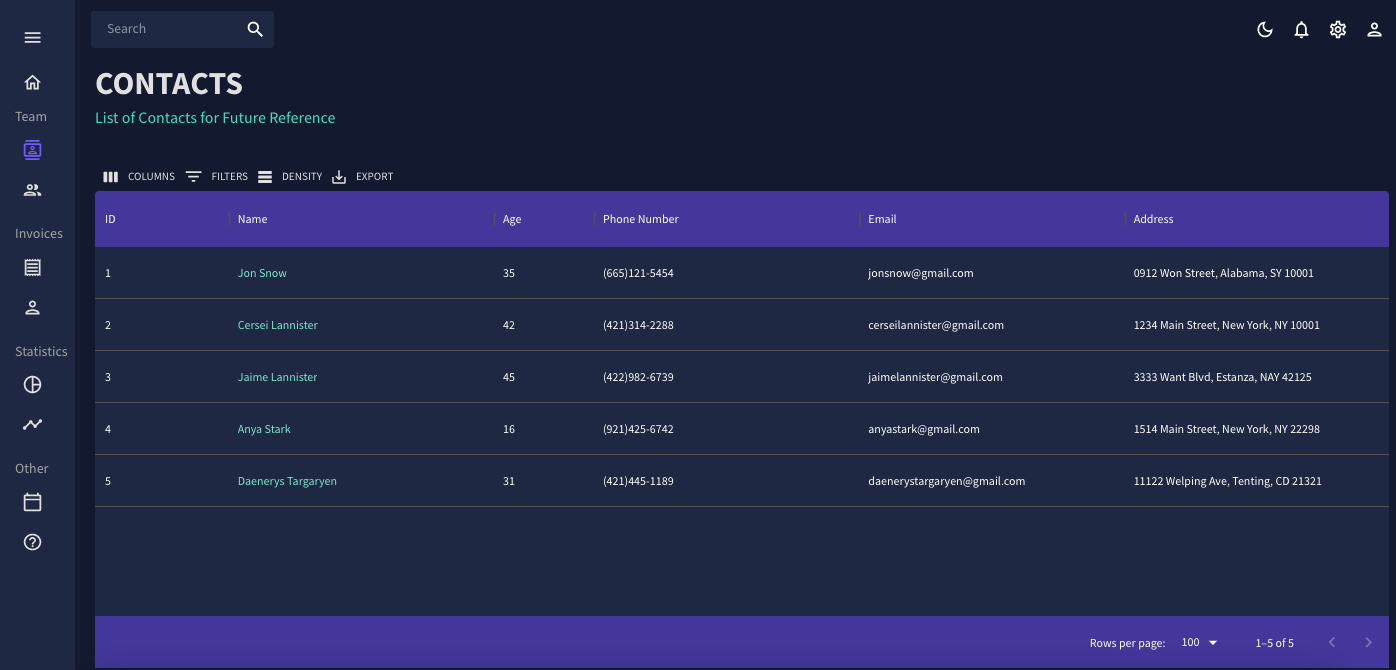1396x670 pixels.
Task: Sort by the ID column header
Action: tap(111, 219)
